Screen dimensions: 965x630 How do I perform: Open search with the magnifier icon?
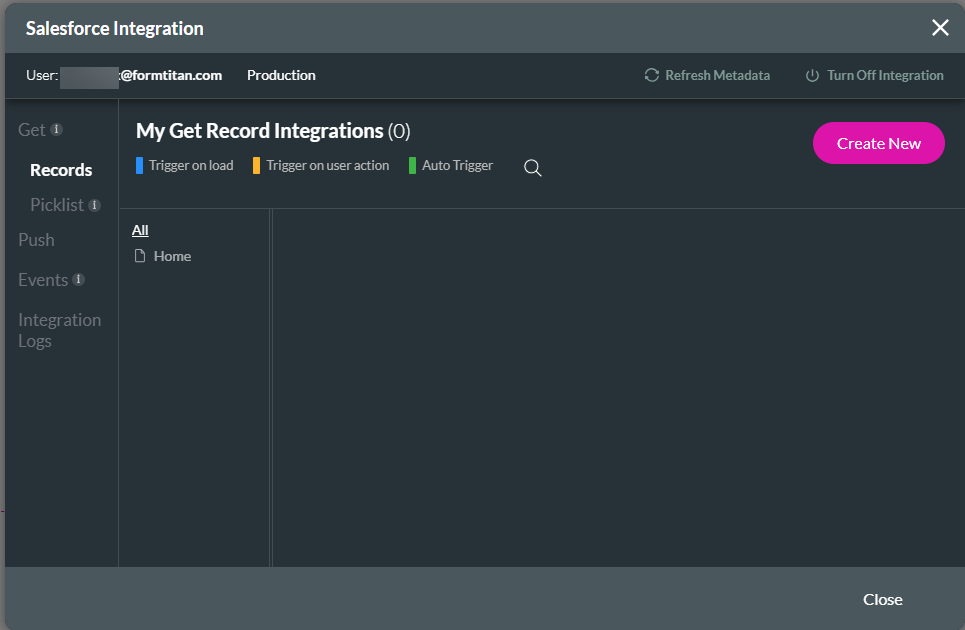pyautogui.click(x=532, y=167)
